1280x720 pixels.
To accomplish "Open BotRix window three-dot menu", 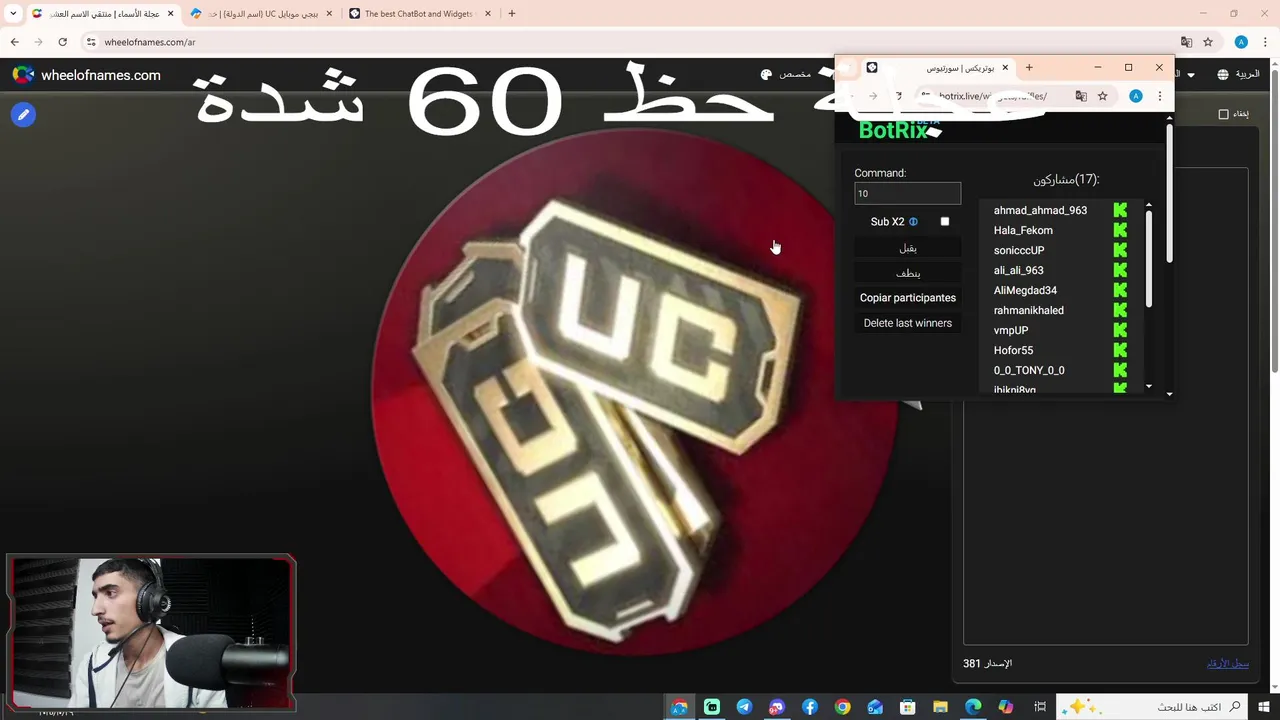I will click(1159, 96).
